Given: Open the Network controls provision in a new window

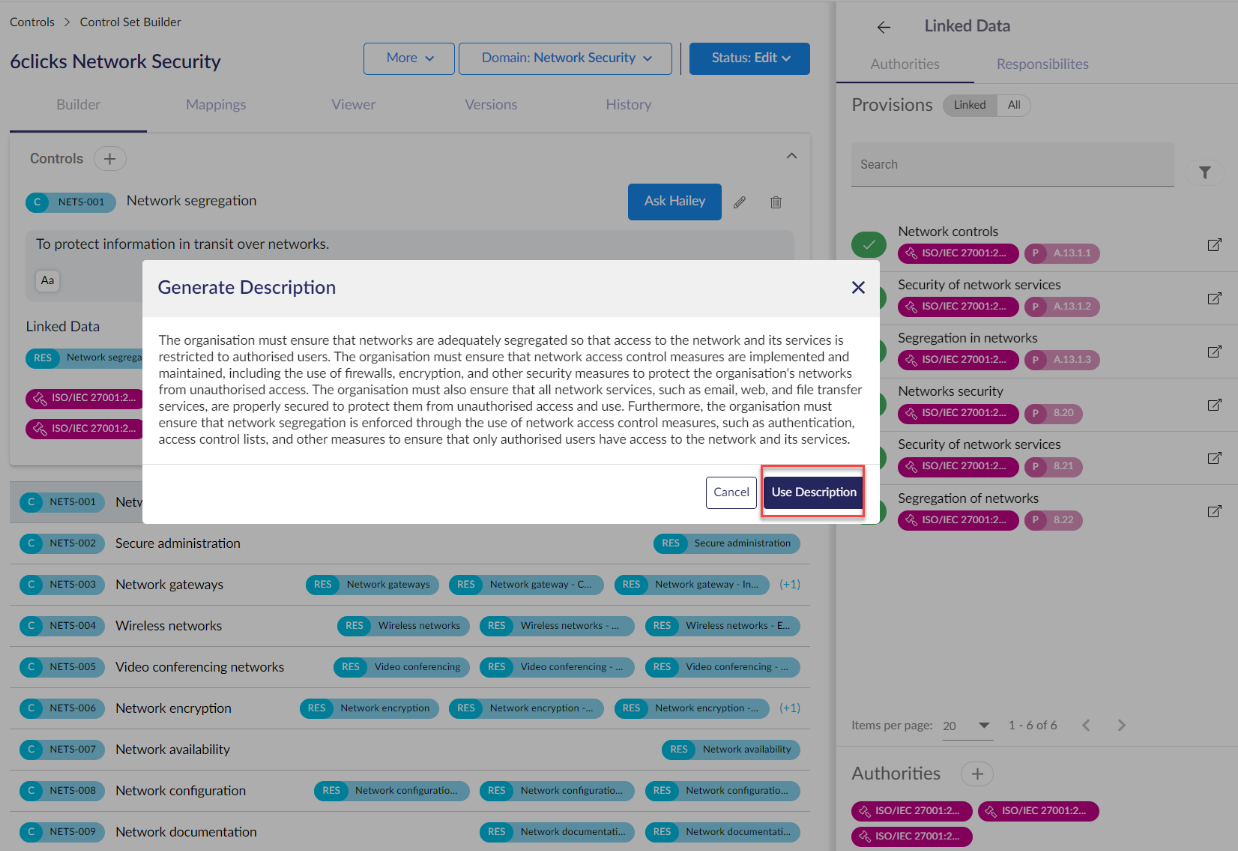Looking at the screenshot, I should point(1214,244).
